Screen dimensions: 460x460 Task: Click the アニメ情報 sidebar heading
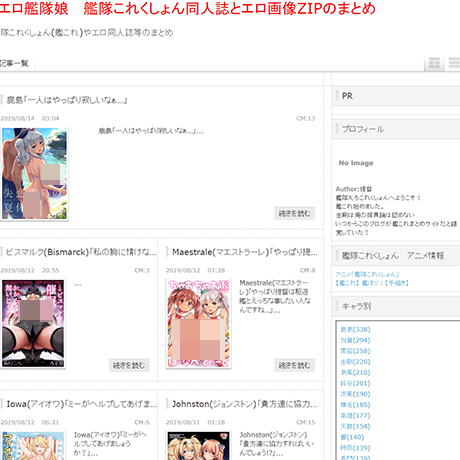point(393,256)
